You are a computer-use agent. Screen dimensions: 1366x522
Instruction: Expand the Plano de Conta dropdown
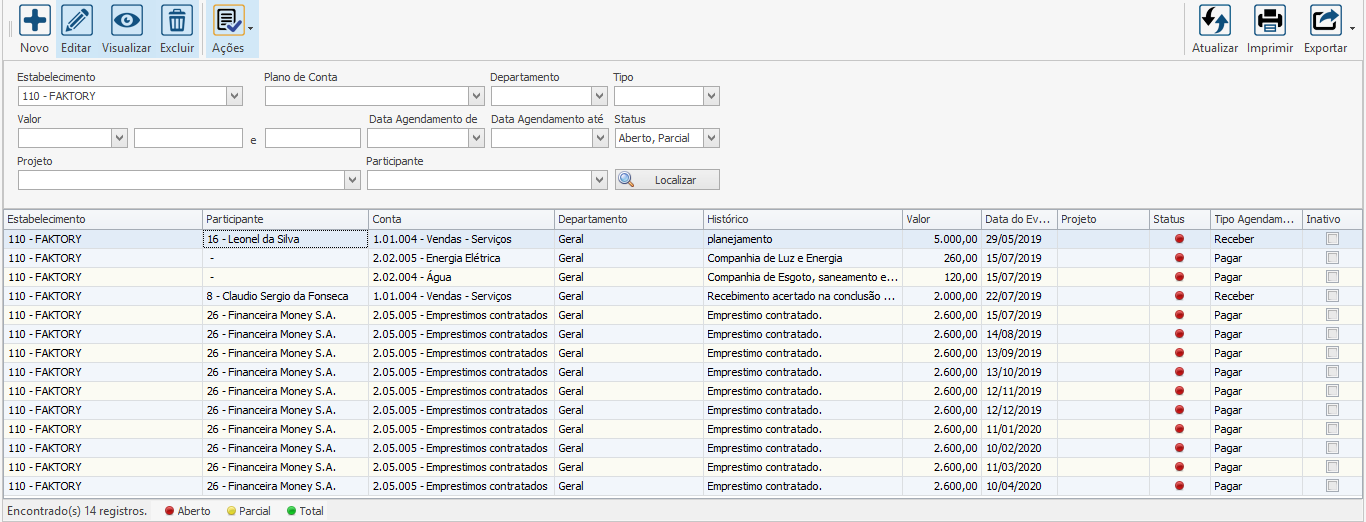point(476,97)
